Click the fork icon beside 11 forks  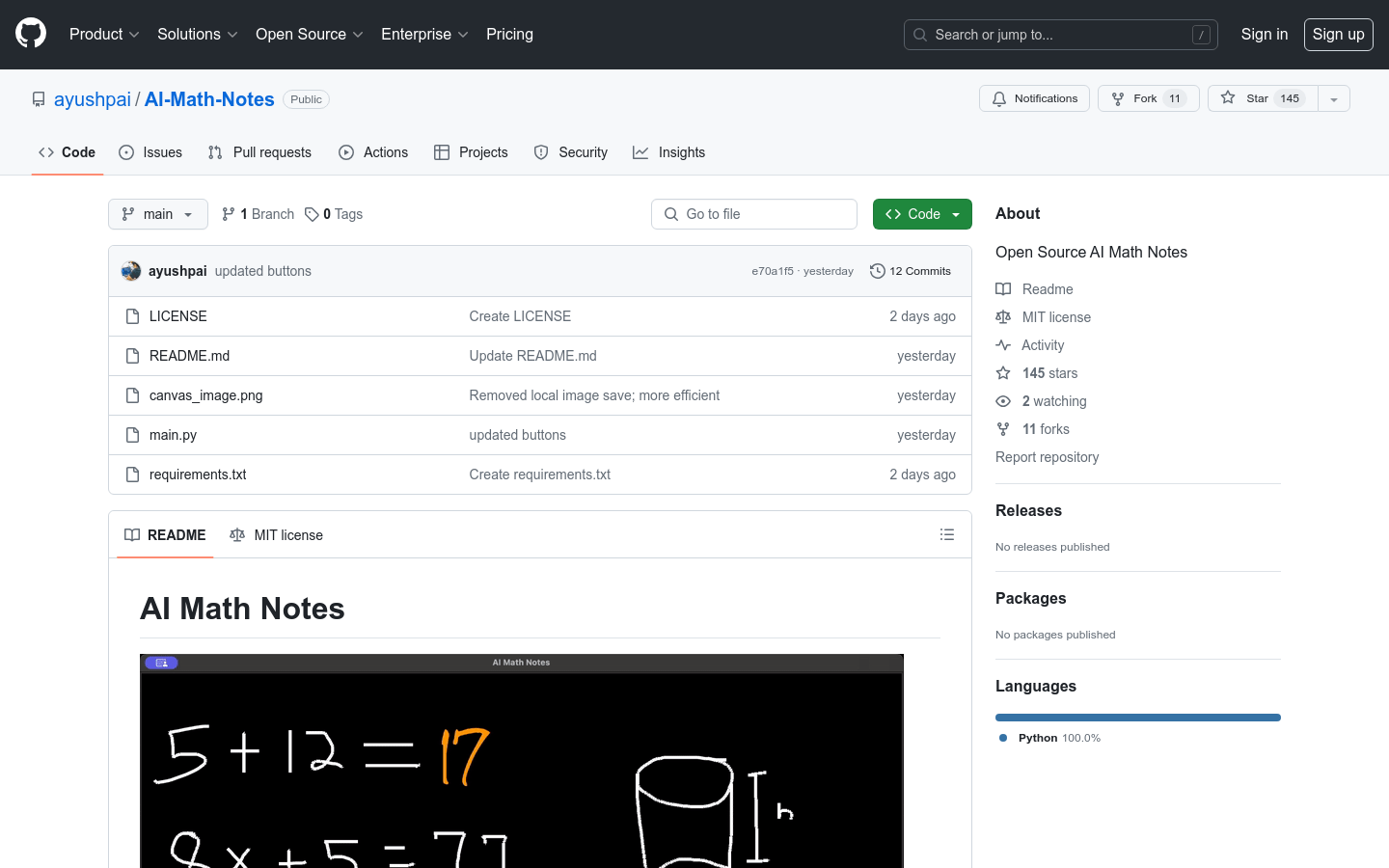pos(1003,429)
